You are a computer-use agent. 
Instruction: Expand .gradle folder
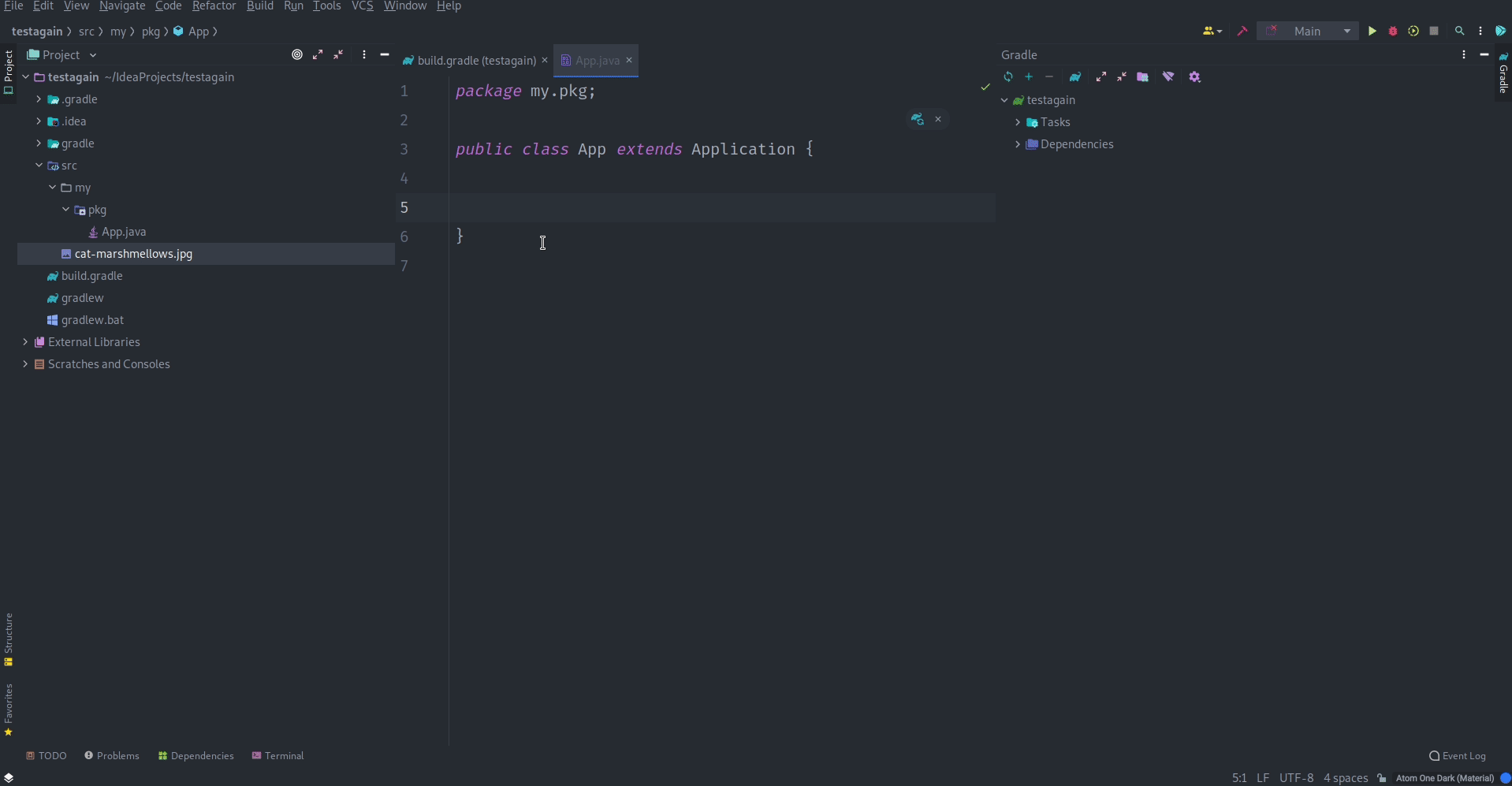(x=39, y=99)
